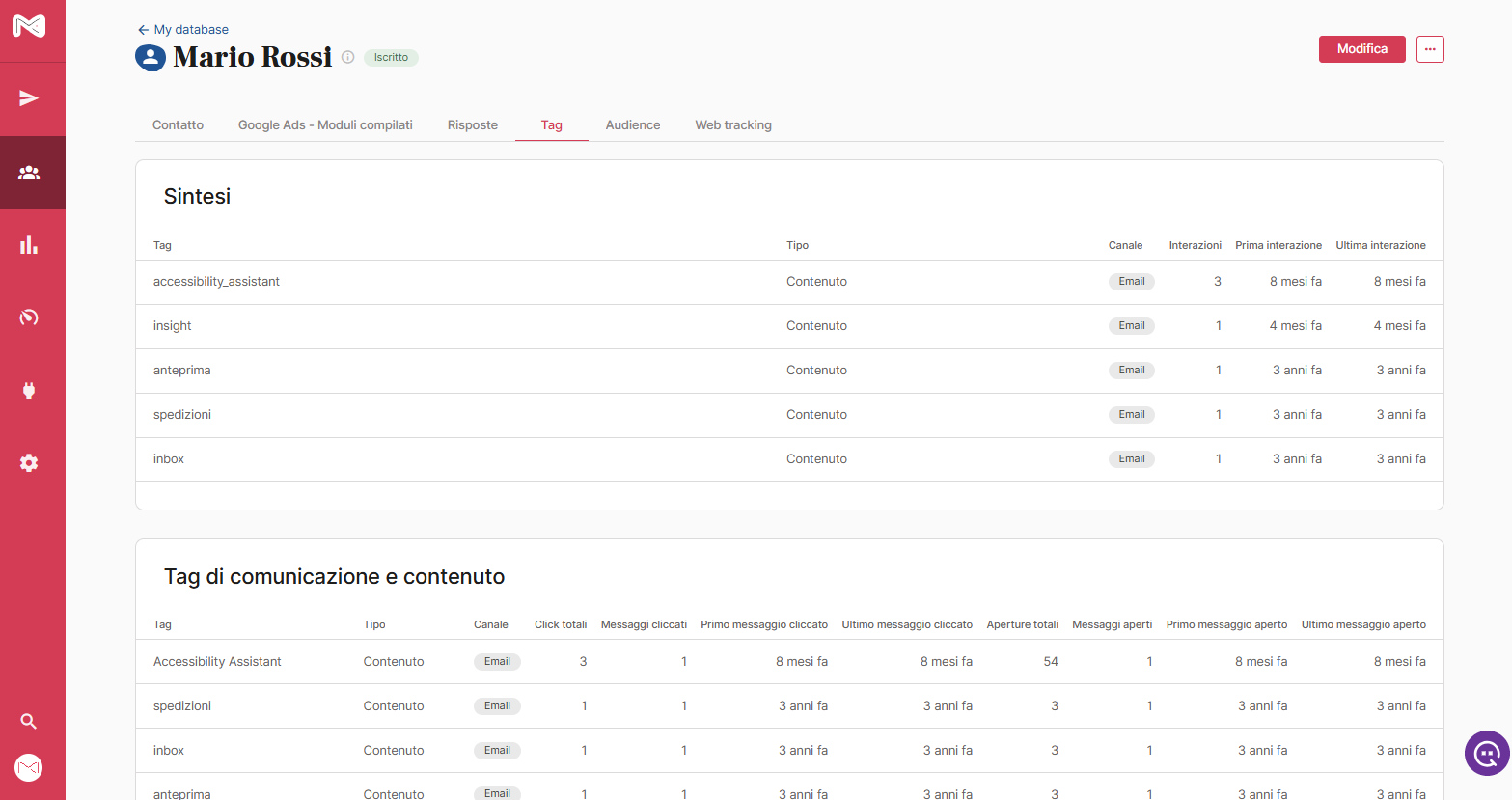Click the accessibility_assistant tag row in Sintesi
Screen dimensions: 1512x800
[x=216, y=282]
